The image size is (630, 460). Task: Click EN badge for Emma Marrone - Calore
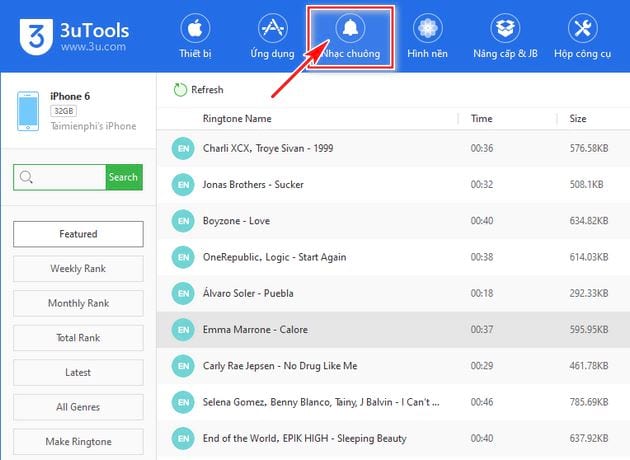point(183,330)
